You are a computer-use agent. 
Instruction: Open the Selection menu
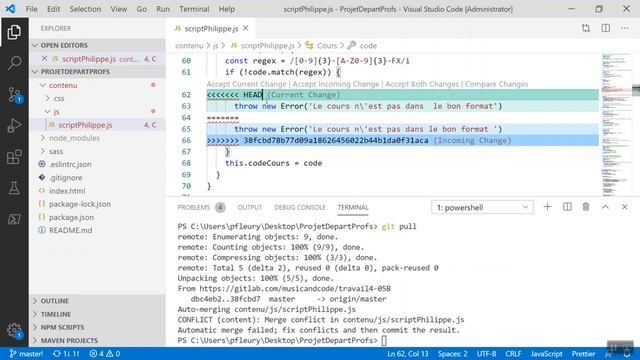85,9
